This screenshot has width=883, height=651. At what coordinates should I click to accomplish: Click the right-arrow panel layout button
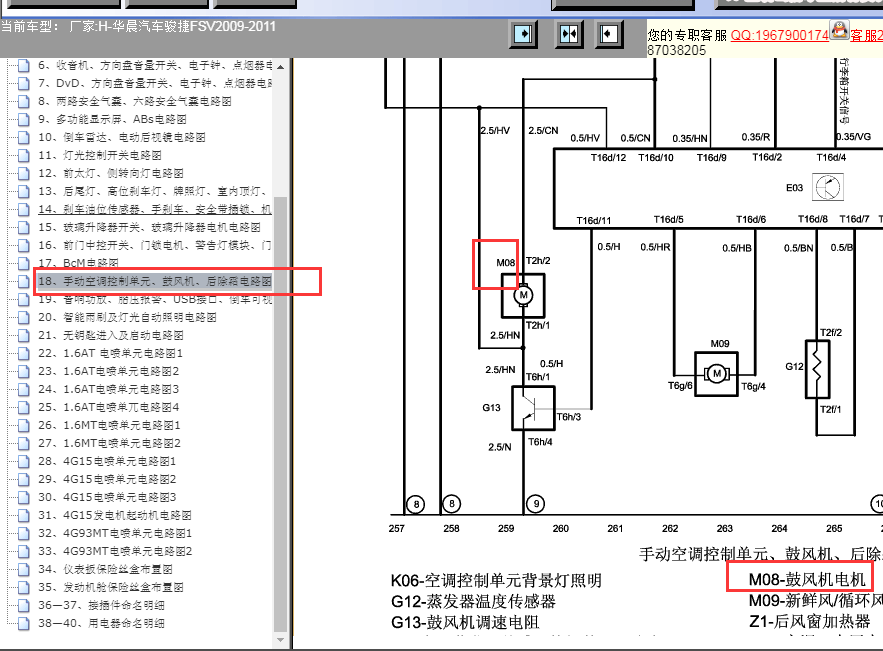pos(523,34)
